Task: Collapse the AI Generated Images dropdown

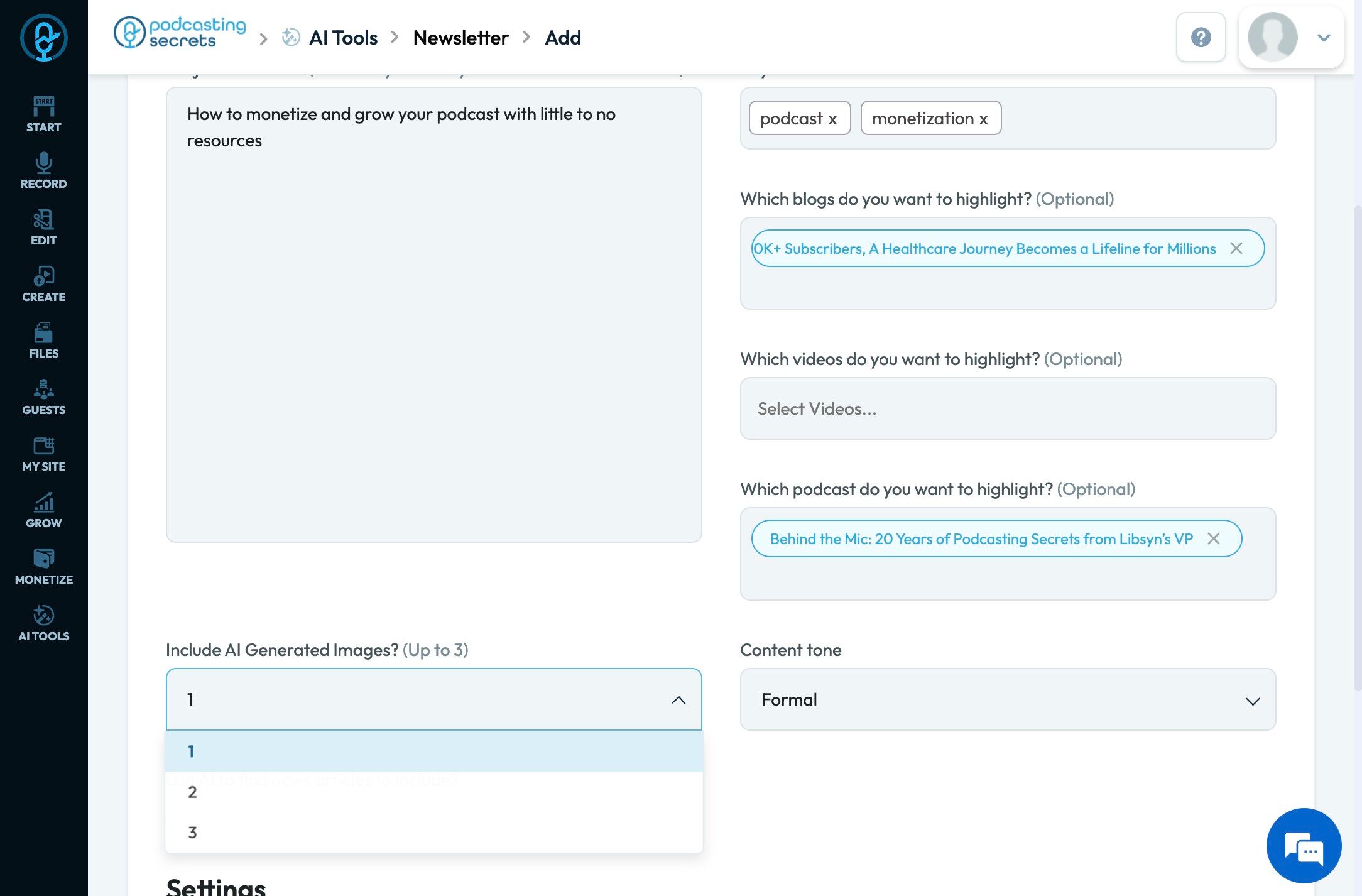Action: 678,699
